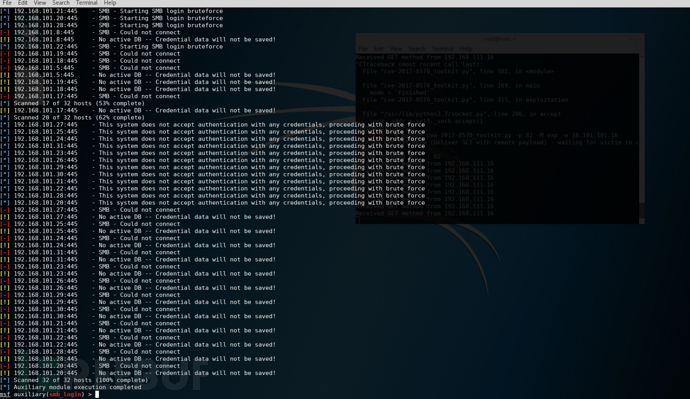690x399 pixels.
Task: Open Terminal menu of faded root@kali window
Action: [x=443, y=49]
